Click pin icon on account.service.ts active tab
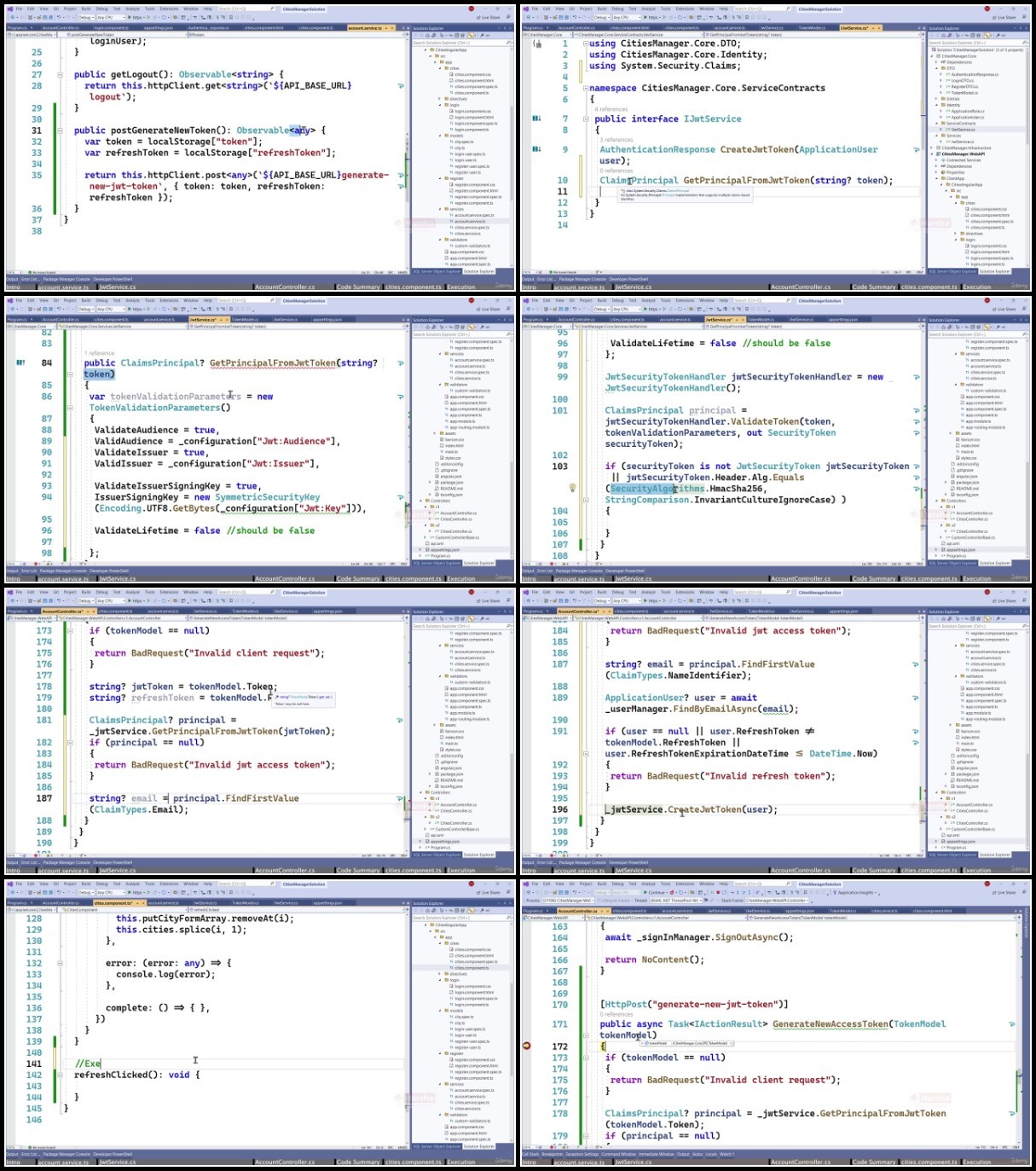The image size is (1036, 1171). tap(387, 28)
